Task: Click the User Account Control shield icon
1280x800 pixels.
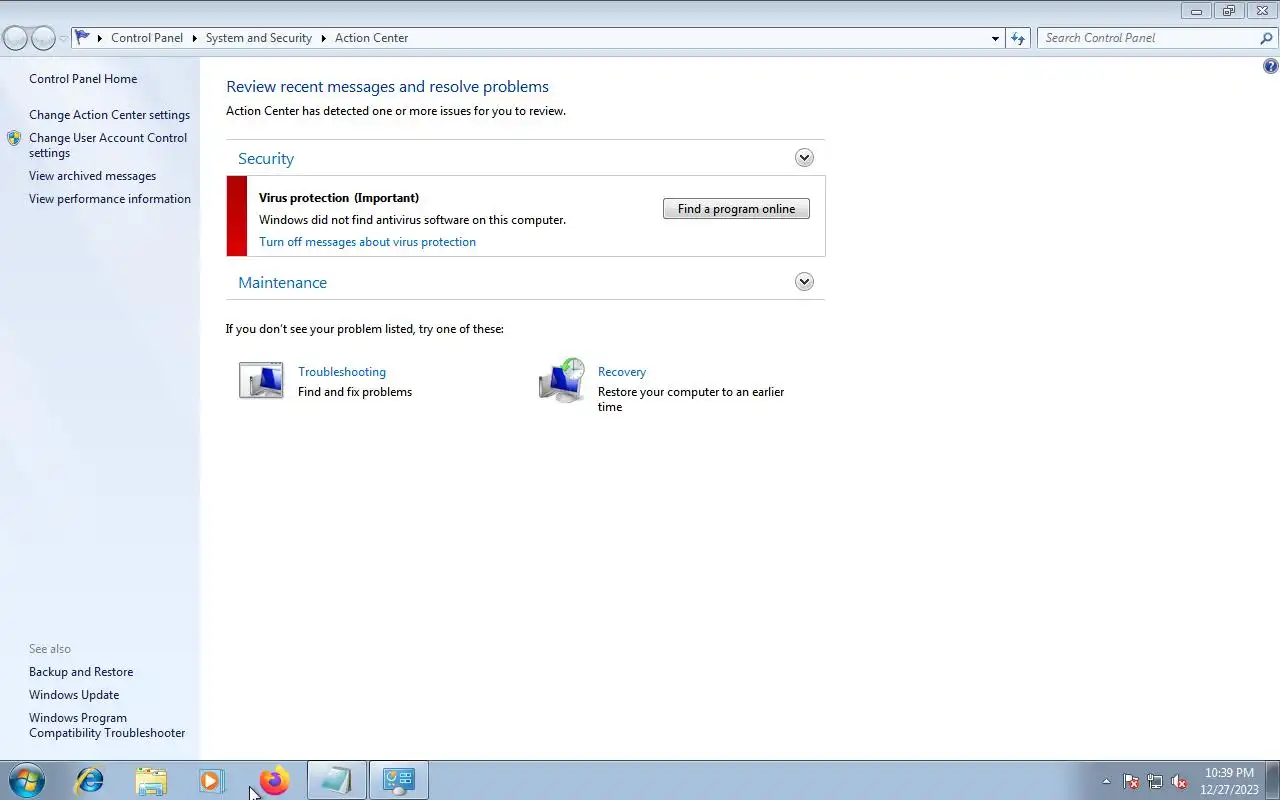Action: point(14,138)
